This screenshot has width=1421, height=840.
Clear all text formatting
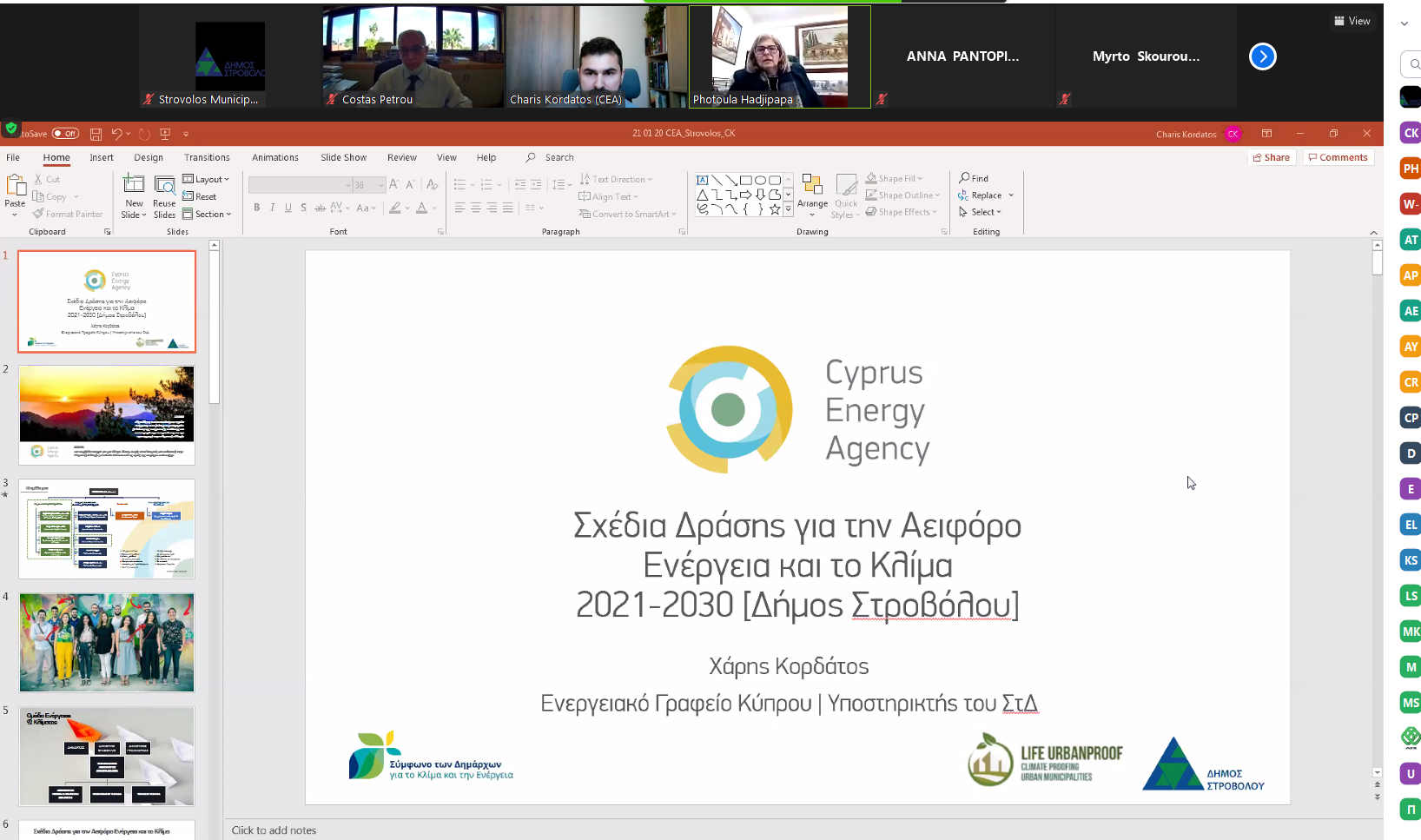[x=433, y=184]
